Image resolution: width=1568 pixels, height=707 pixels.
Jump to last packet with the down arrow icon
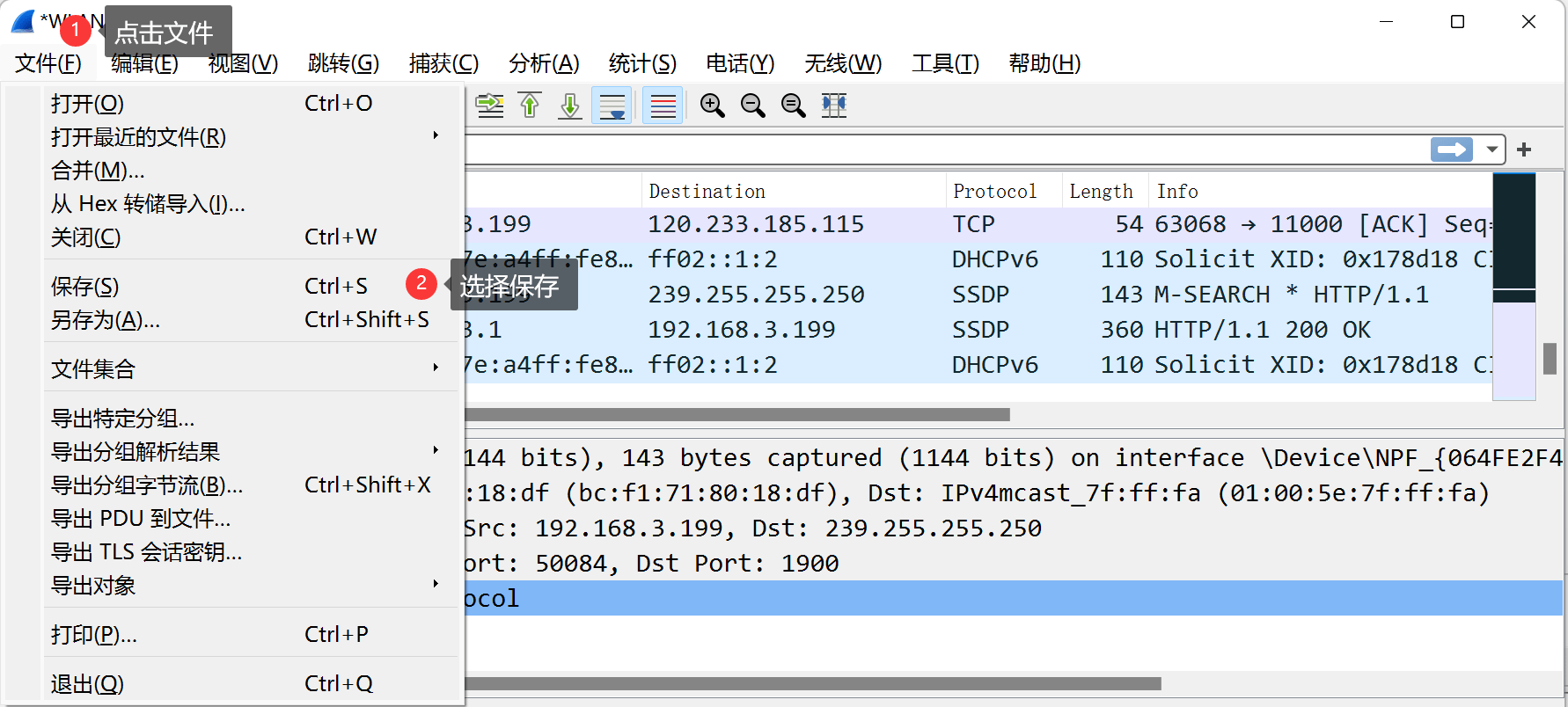pos(570,106)
